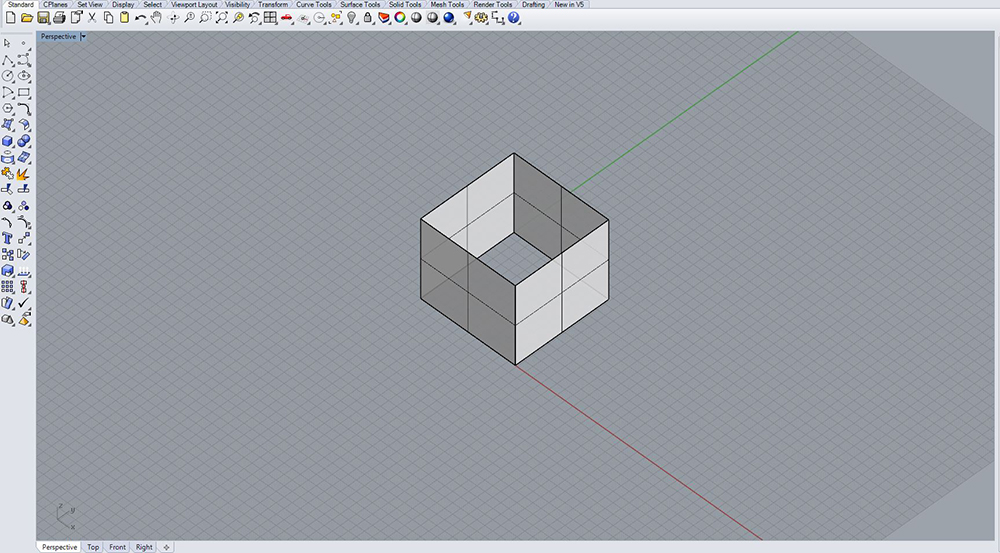Viewport: 1000px width, 553px height.
Task: Select the rectangular Array grid icon
Action: (x=7, y=287)
